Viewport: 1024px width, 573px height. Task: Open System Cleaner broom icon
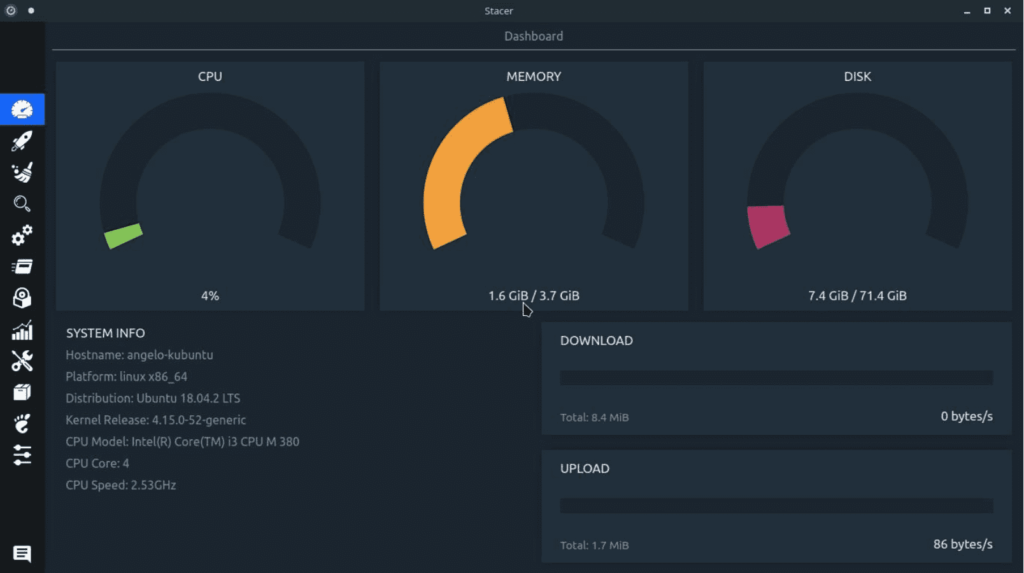22,173
